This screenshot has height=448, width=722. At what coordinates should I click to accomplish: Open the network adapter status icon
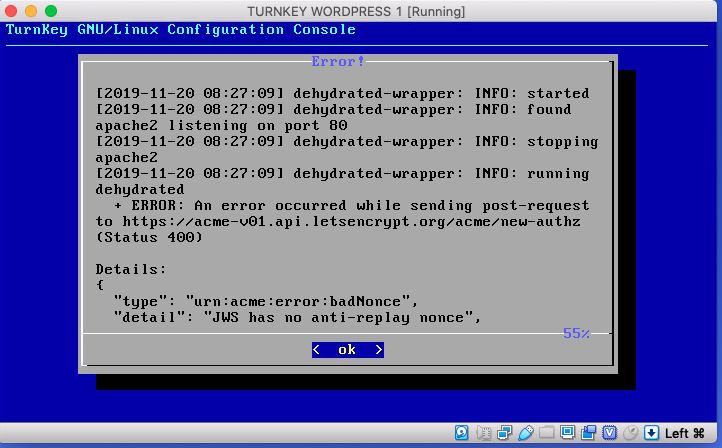(x=504, y=433)
